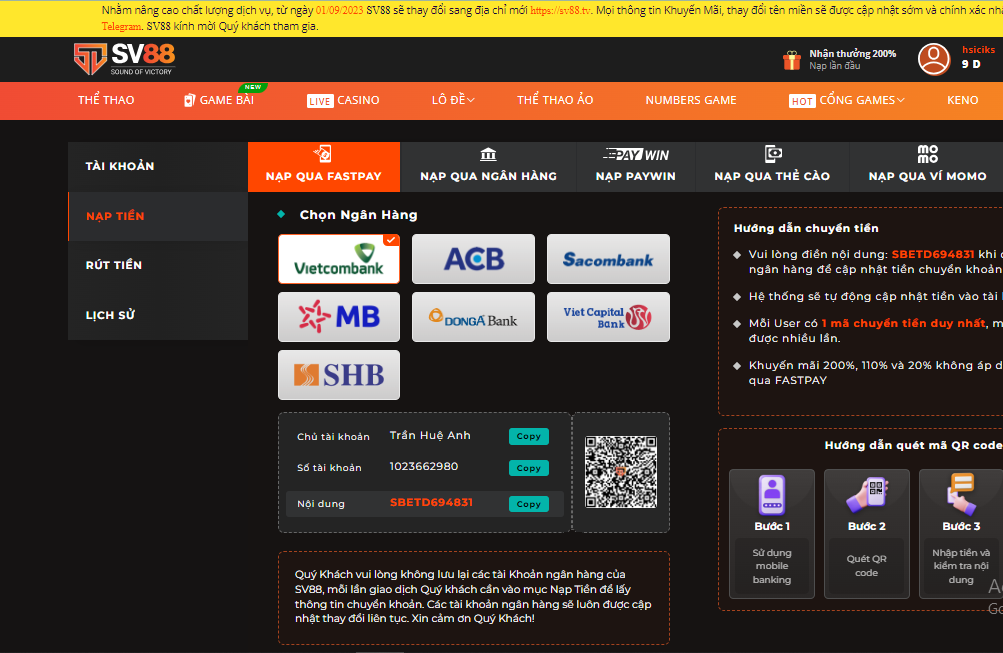
Task: Open THỂ THAO ẢO menu
Action: (555, 100)
